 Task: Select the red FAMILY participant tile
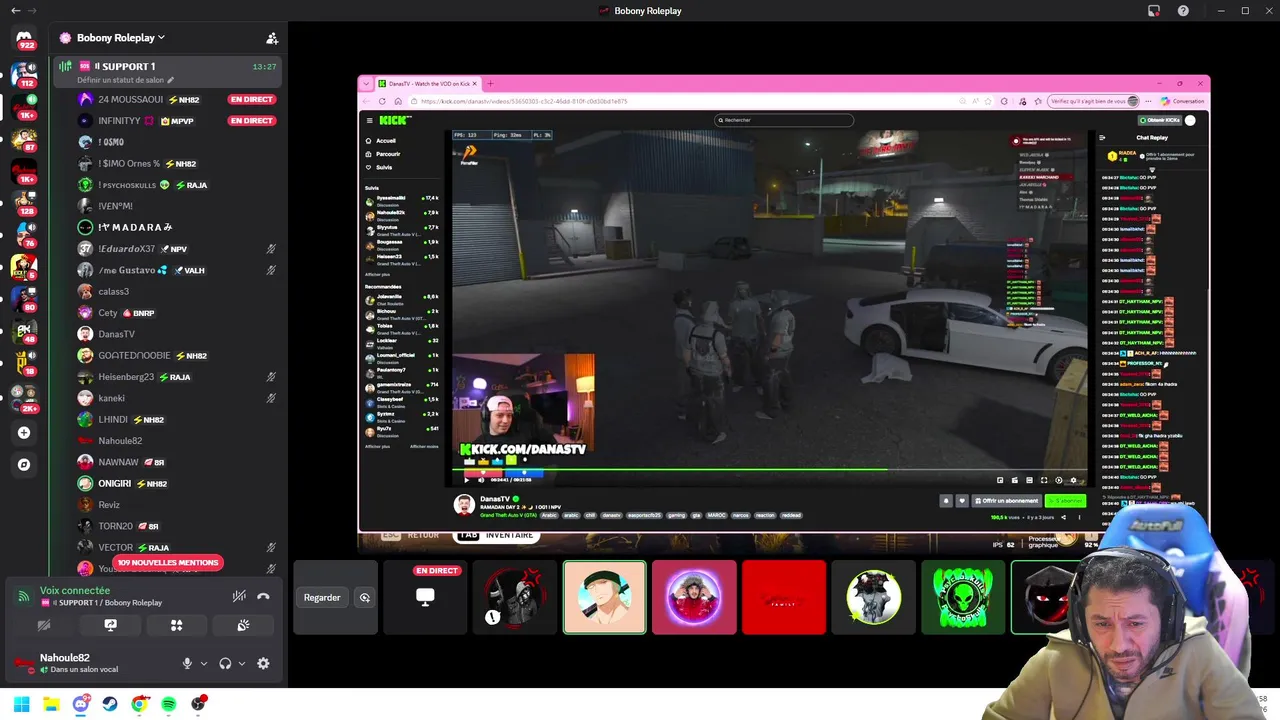pyautogui.click(x=783, y=597)
